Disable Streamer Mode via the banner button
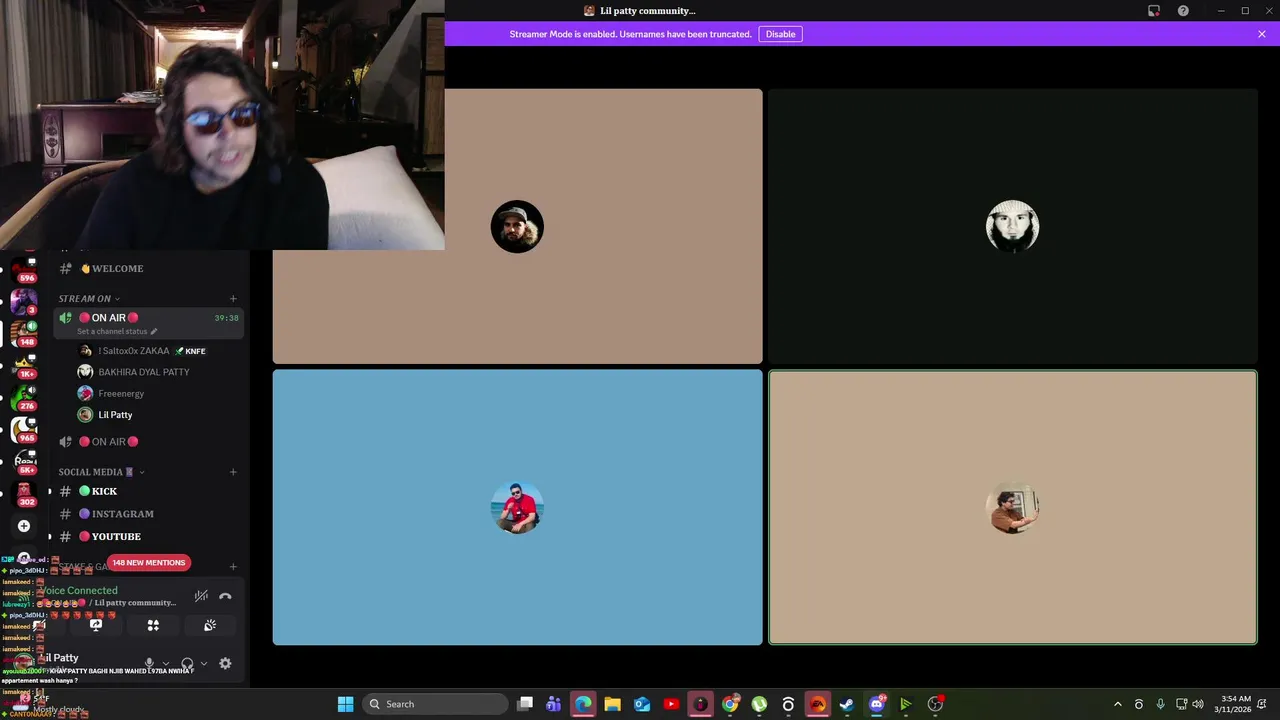Image resolution: width=1280 pixels, height=720 pixels. (780, 34)
